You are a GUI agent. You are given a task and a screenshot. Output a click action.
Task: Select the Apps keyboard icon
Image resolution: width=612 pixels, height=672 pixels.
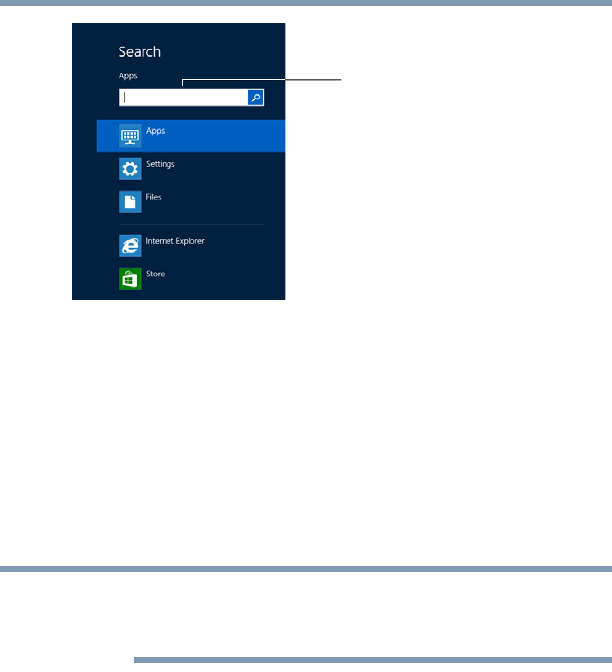pos(130,136)
